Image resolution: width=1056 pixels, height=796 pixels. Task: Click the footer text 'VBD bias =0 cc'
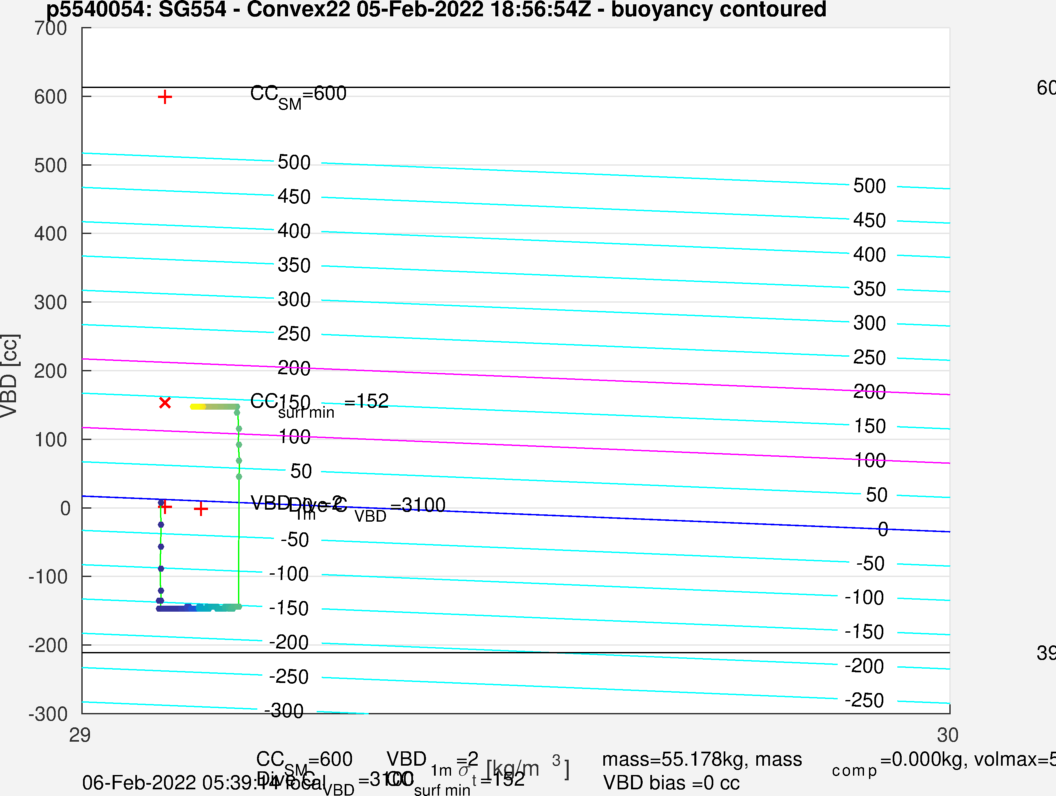[671, 783]
